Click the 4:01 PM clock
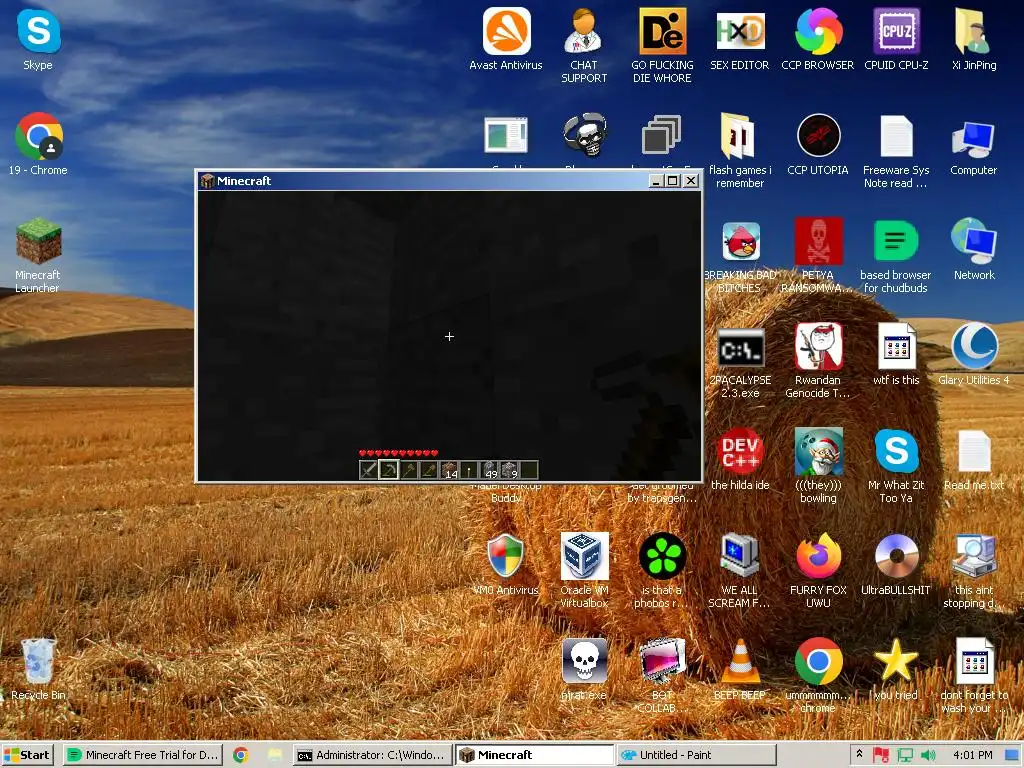The height and width of the screenshot is (768, 1024). pyautogui.click(x=972, y=755)
